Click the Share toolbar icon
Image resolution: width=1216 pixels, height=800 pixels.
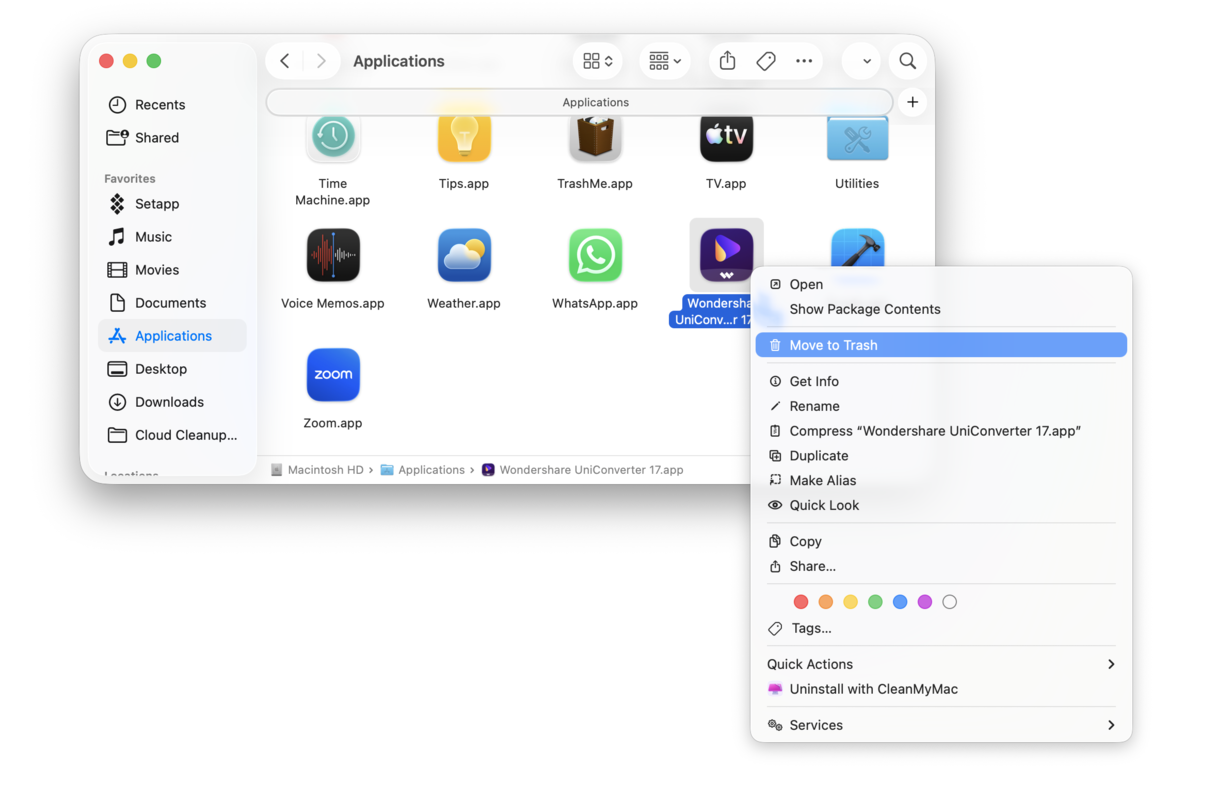tap(727, 61)
